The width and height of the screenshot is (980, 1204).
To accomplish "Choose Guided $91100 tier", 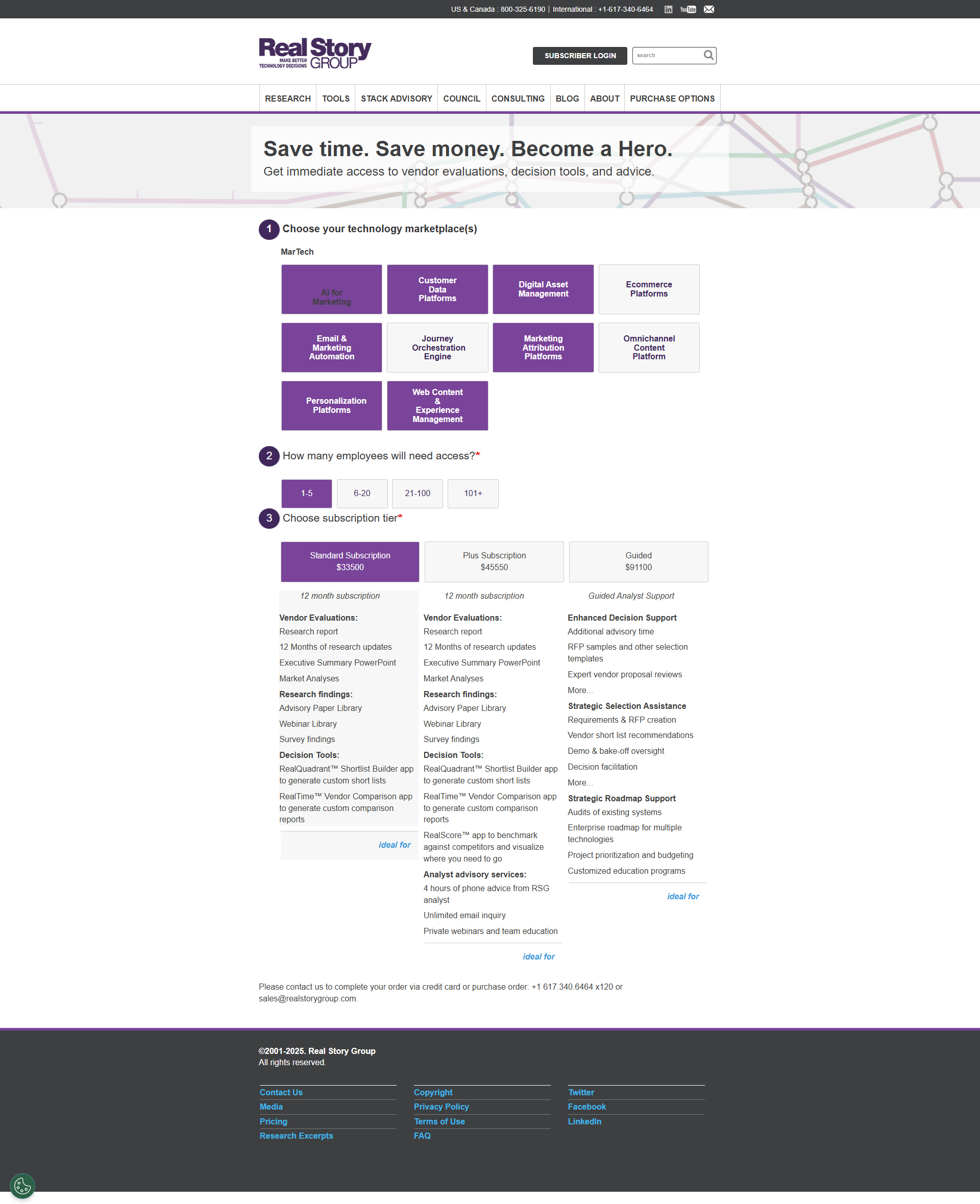I will 638,561.
